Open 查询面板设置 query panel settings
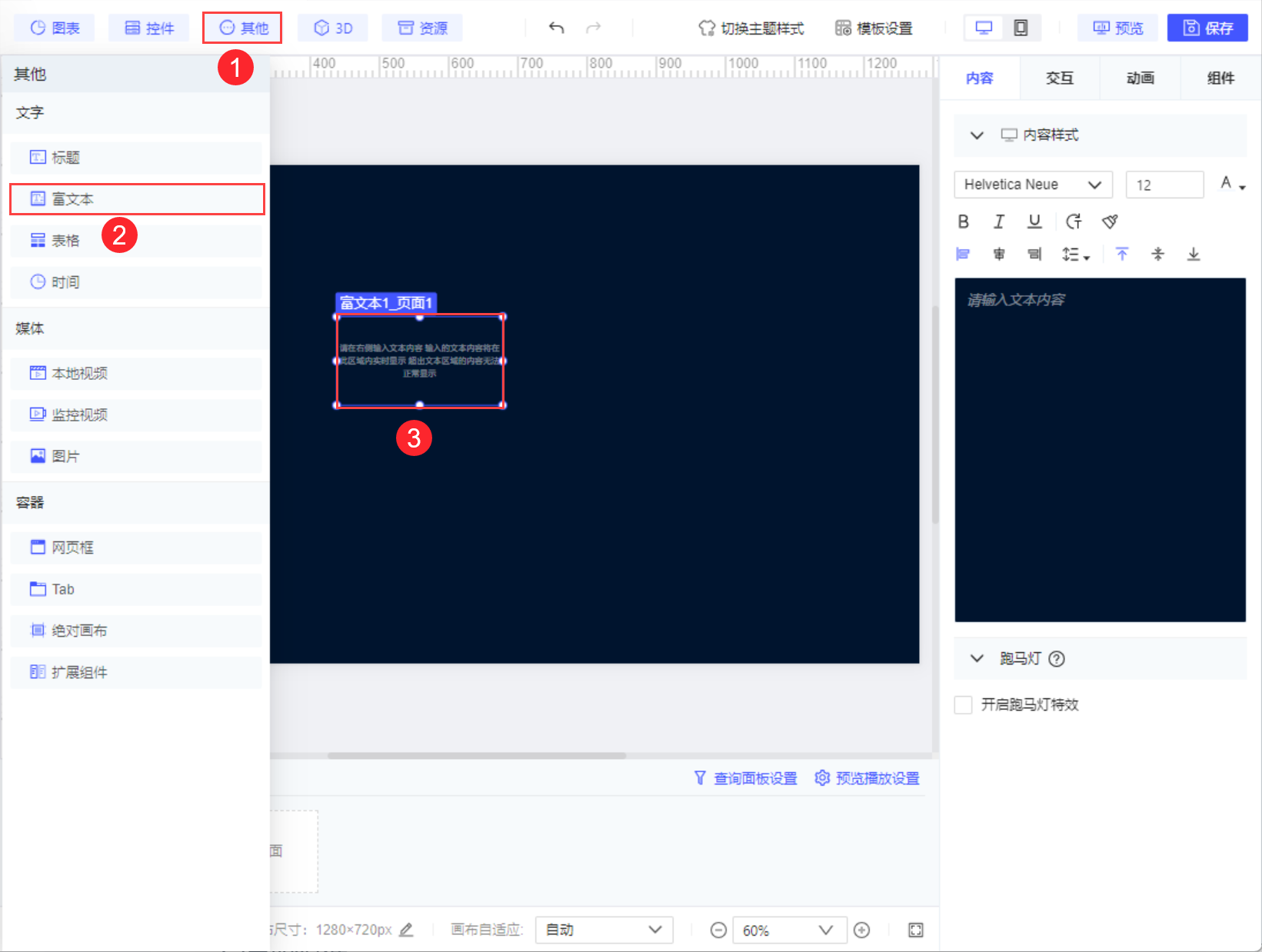The image size is (1262, 952). (x=746, y=779)
